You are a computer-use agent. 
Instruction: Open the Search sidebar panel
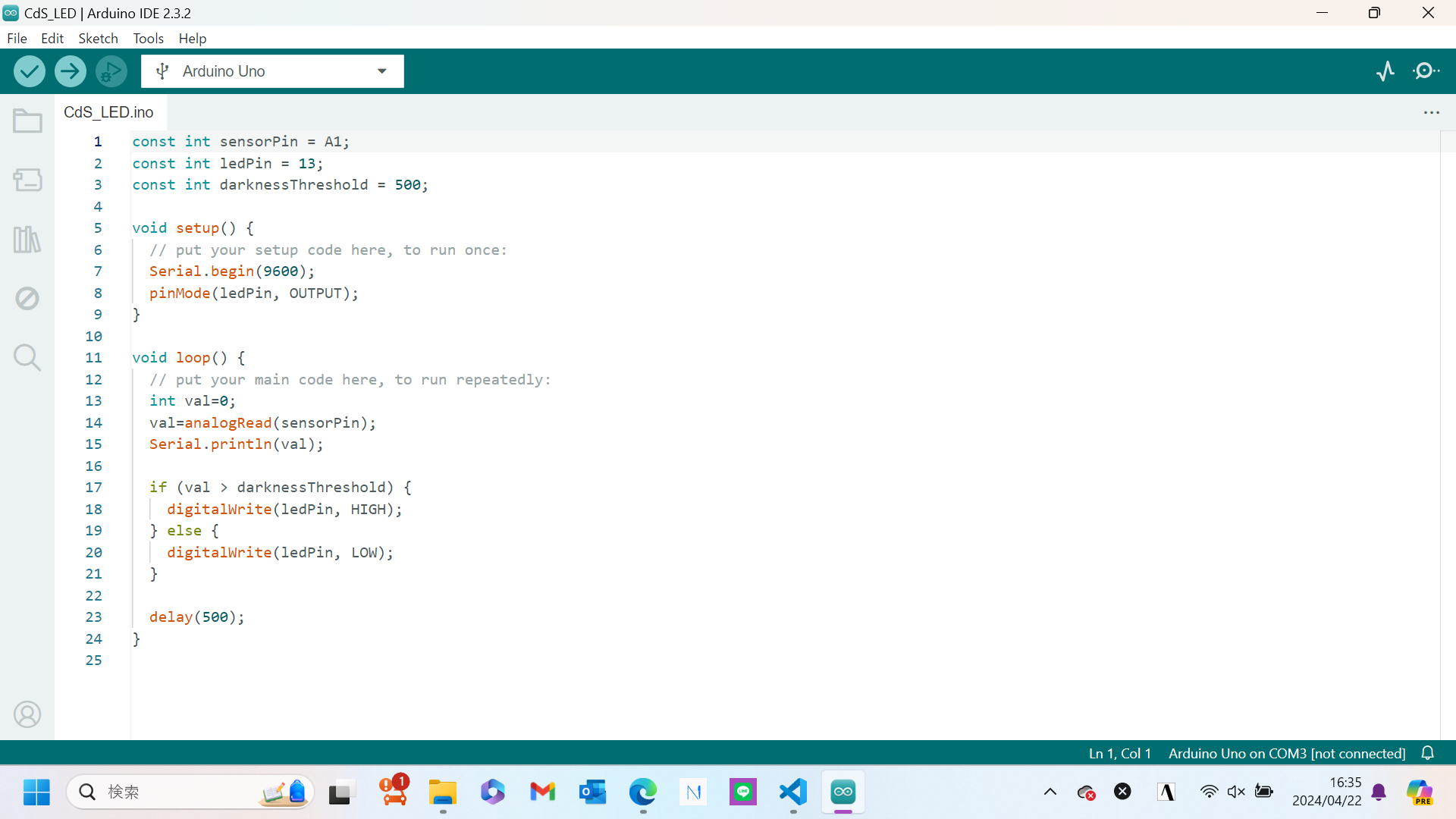coord(27,357)
